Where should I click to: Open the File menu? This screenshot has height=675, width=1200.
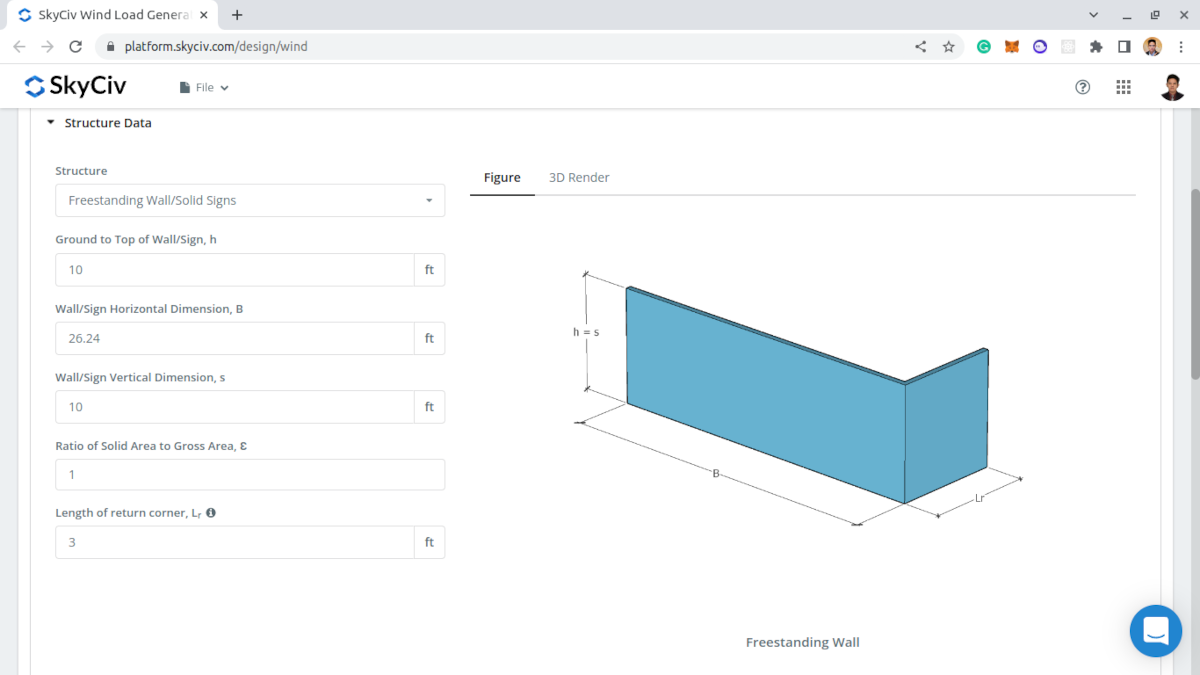pyautogui.click(x=204, y=88)
